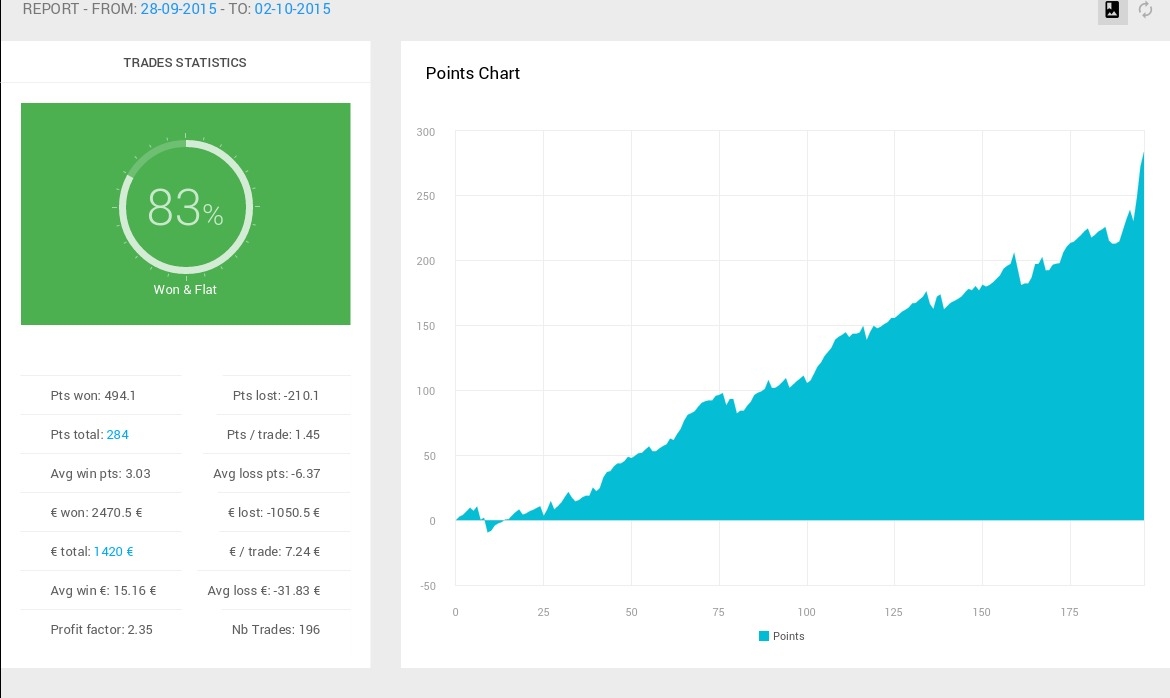Change the TO date 02-10-2015
Screen dimensions: 1170x698
(x=292, y=9)
